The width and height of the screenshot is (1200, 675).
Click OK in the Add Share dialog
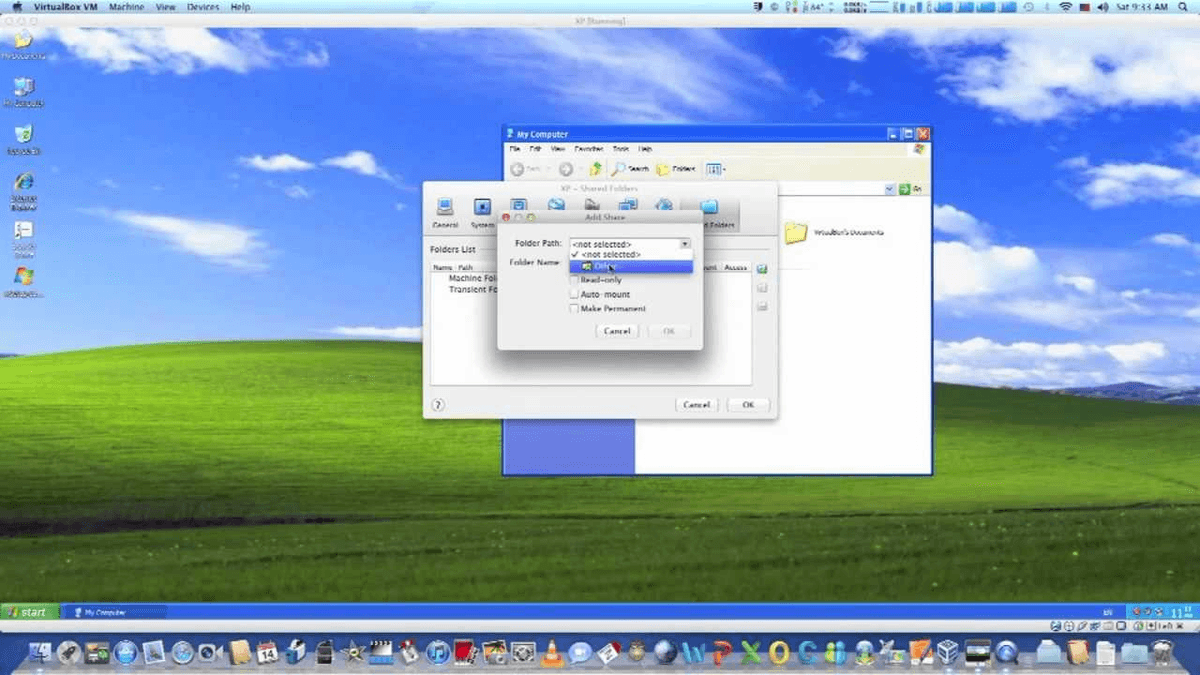tap(669, 331)
